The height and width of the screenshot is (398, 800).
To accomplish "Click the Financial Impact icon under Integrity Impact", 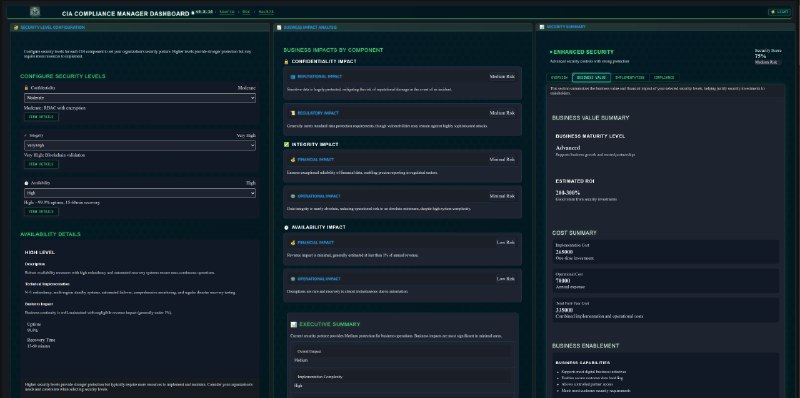I will 293,160.
